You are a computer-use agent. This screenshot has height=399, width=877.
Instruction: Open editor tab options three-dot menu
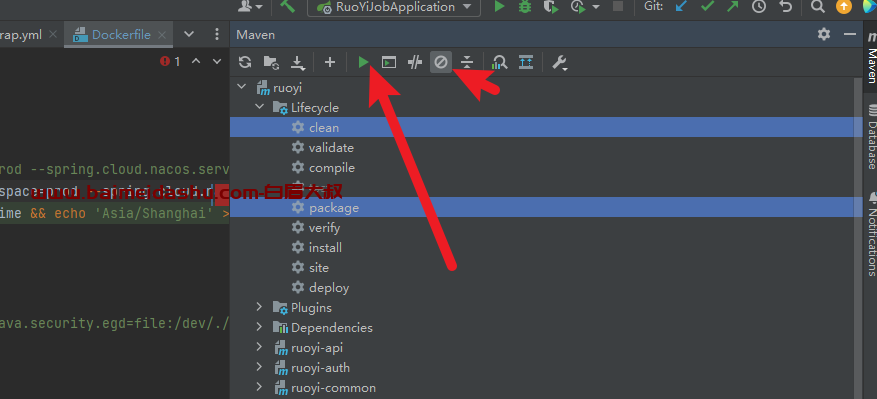tap(217, 34)
